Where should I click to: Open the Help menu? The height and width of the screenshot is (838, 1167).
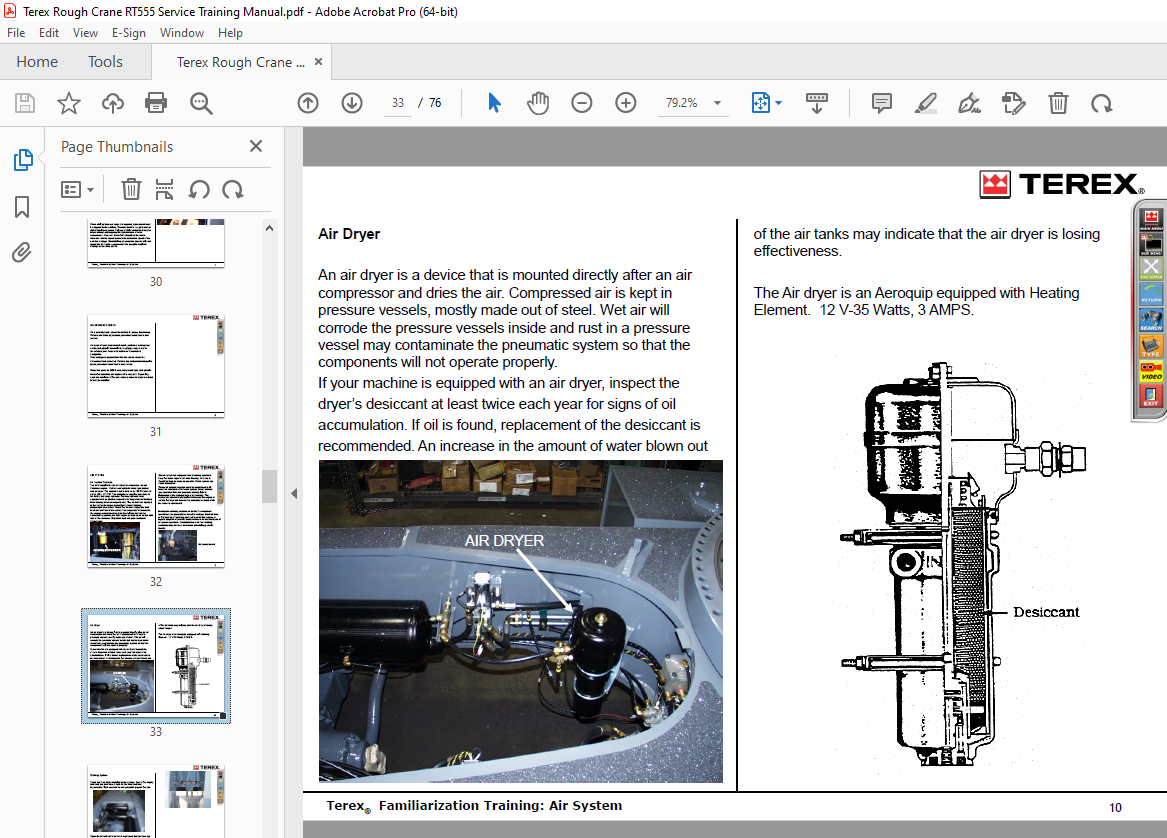click(x=230, y=33)
